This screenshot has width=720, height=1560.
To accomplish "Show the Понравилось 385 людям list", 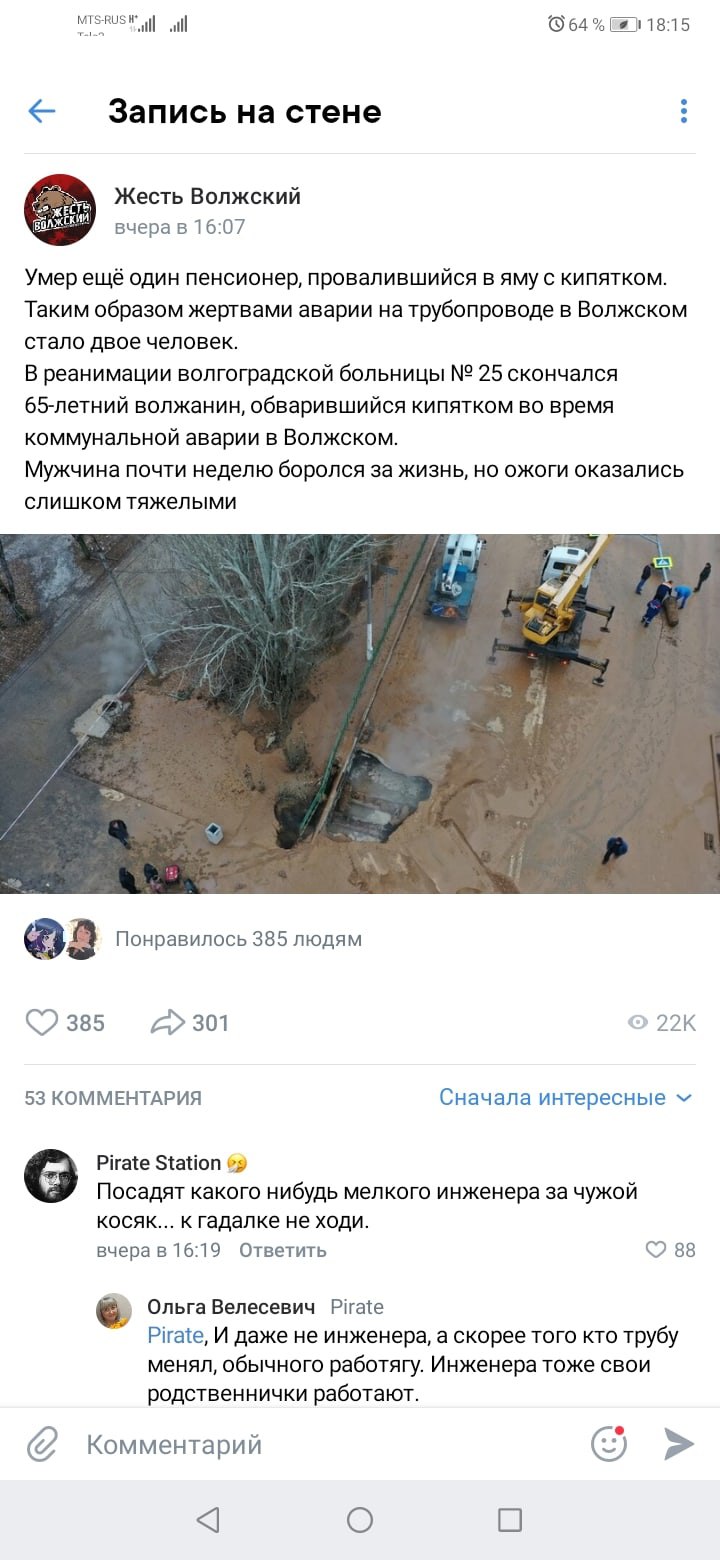I will 238,939.
